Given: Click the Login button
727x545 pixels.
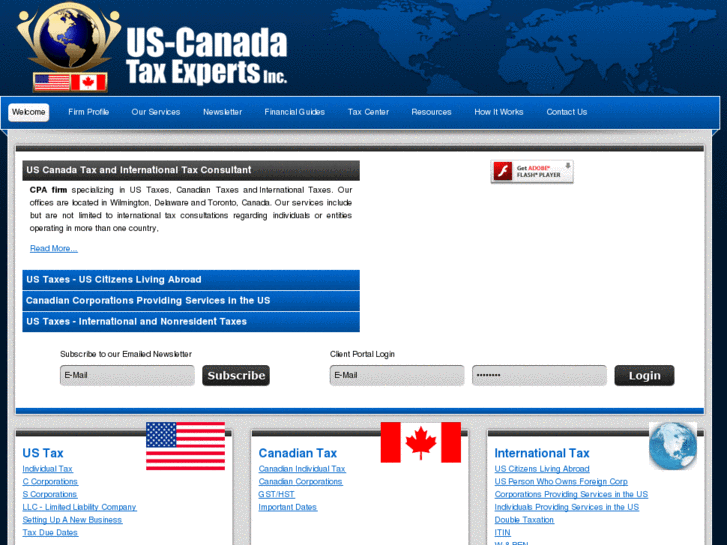Looking at the screenshot, I should click(x=644, y=375).
